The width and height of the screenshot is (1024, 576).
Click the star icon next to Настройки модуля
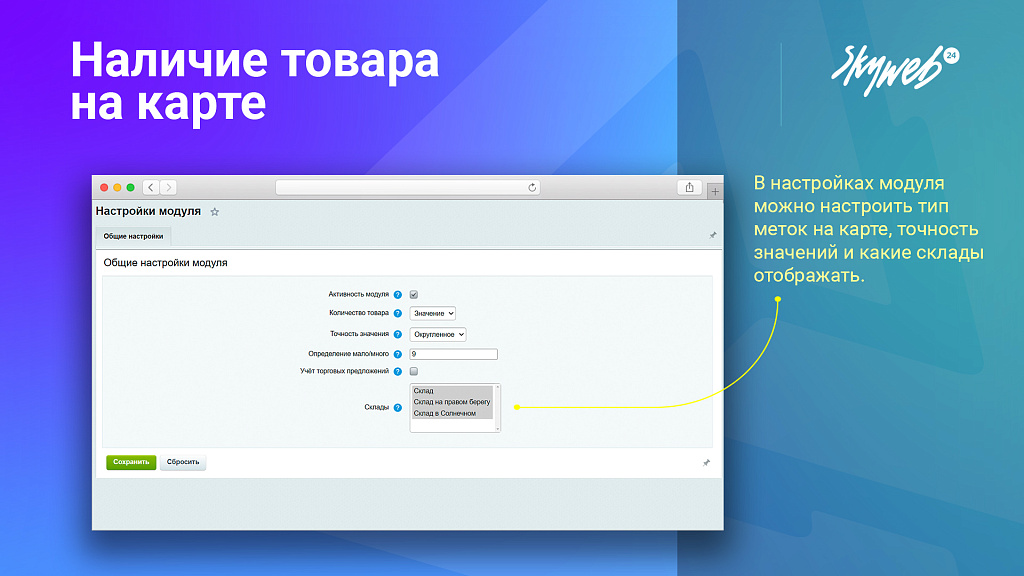pyautogui.click(x=215, y=211)
